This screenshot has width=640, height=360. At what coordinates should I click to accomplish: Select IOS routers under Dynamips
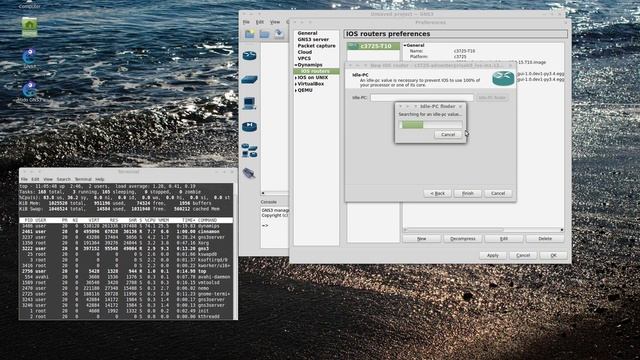click(316, 71)
